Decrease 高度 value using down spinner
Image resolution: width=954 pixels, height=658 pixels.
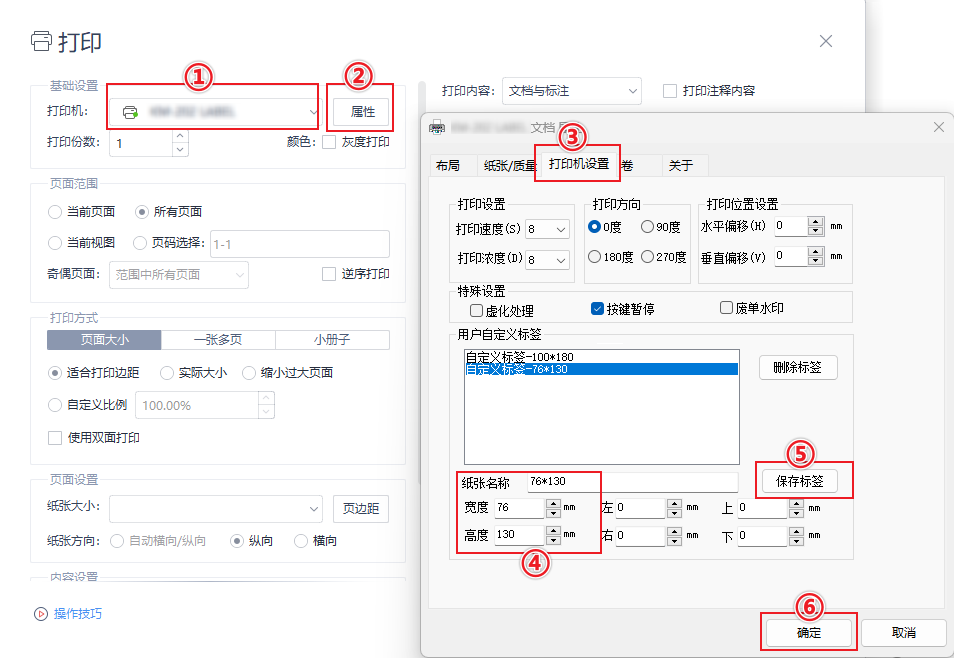point(554,540)
